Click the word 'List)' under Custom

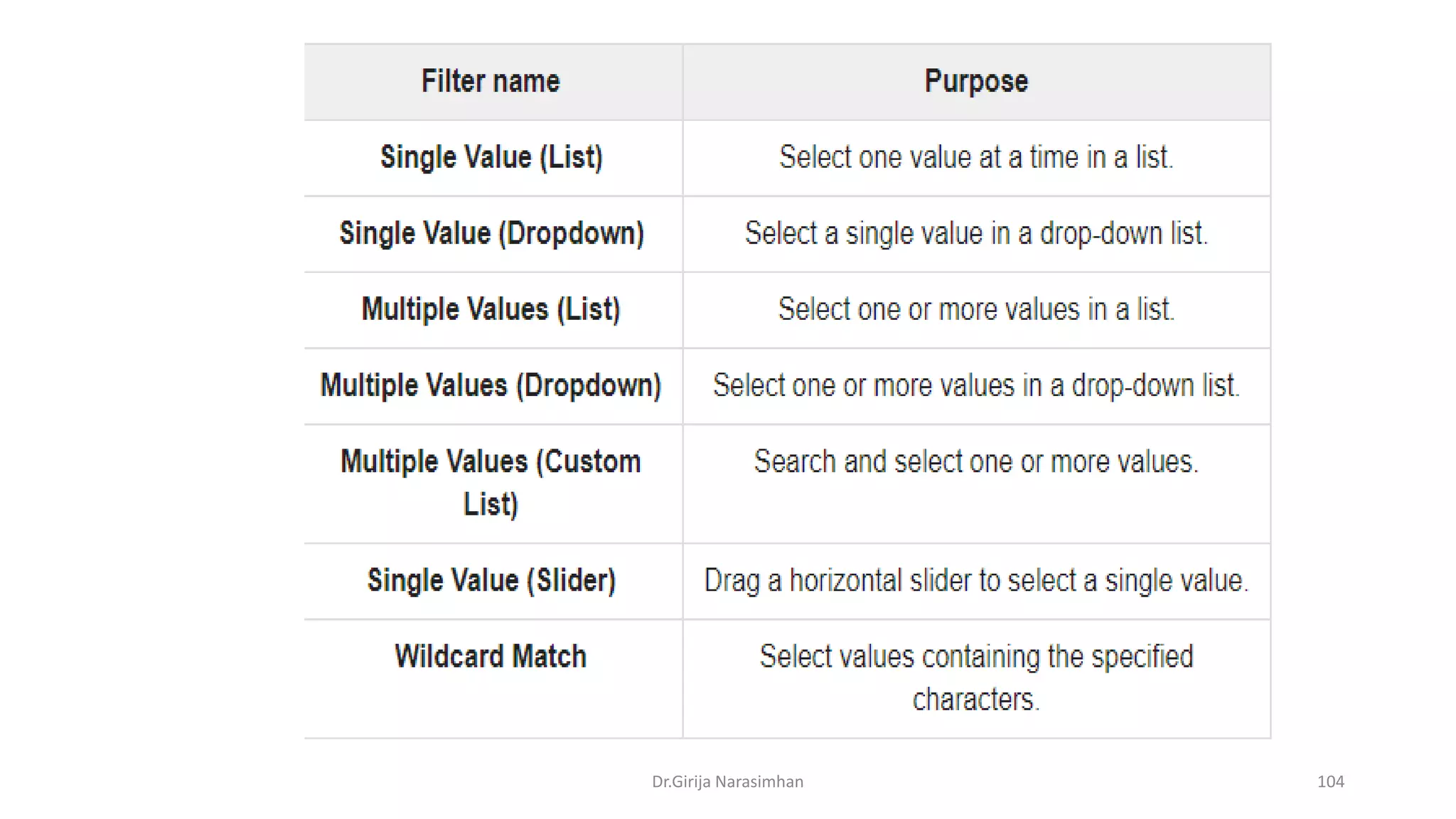491,505
